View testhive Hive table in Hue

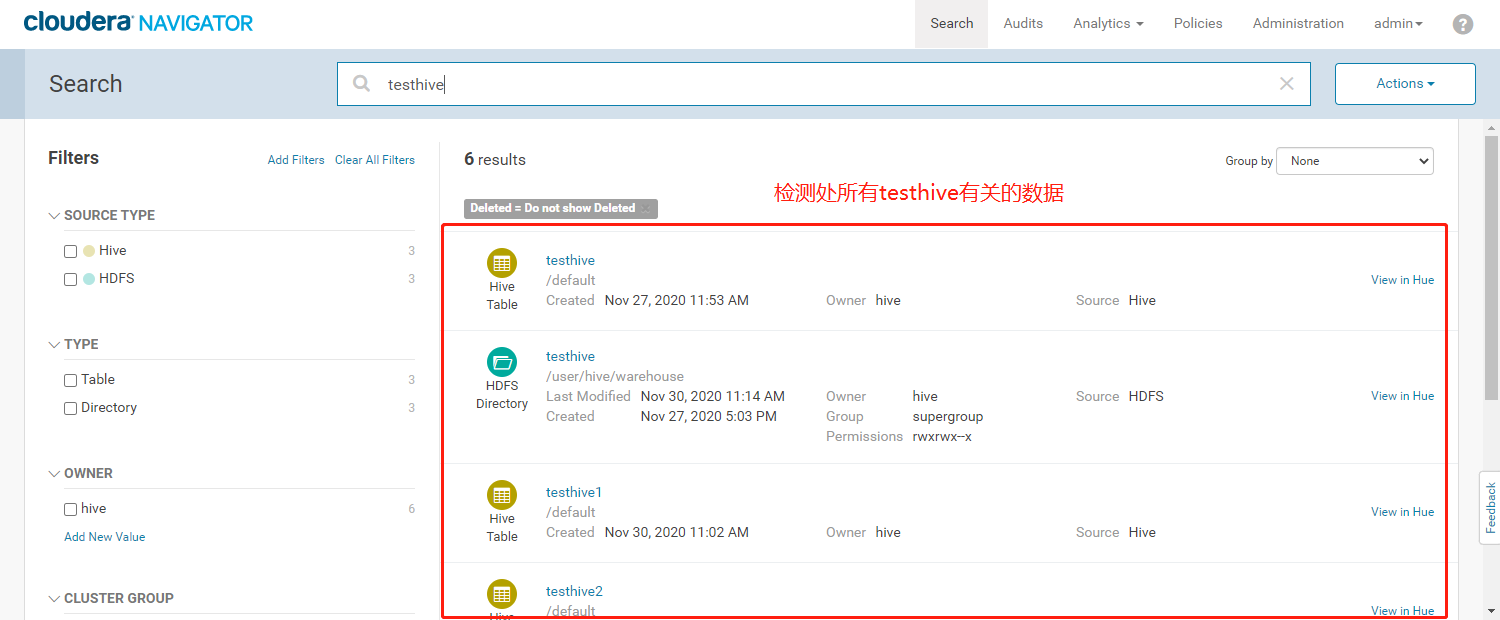(x=1402, y=280)
